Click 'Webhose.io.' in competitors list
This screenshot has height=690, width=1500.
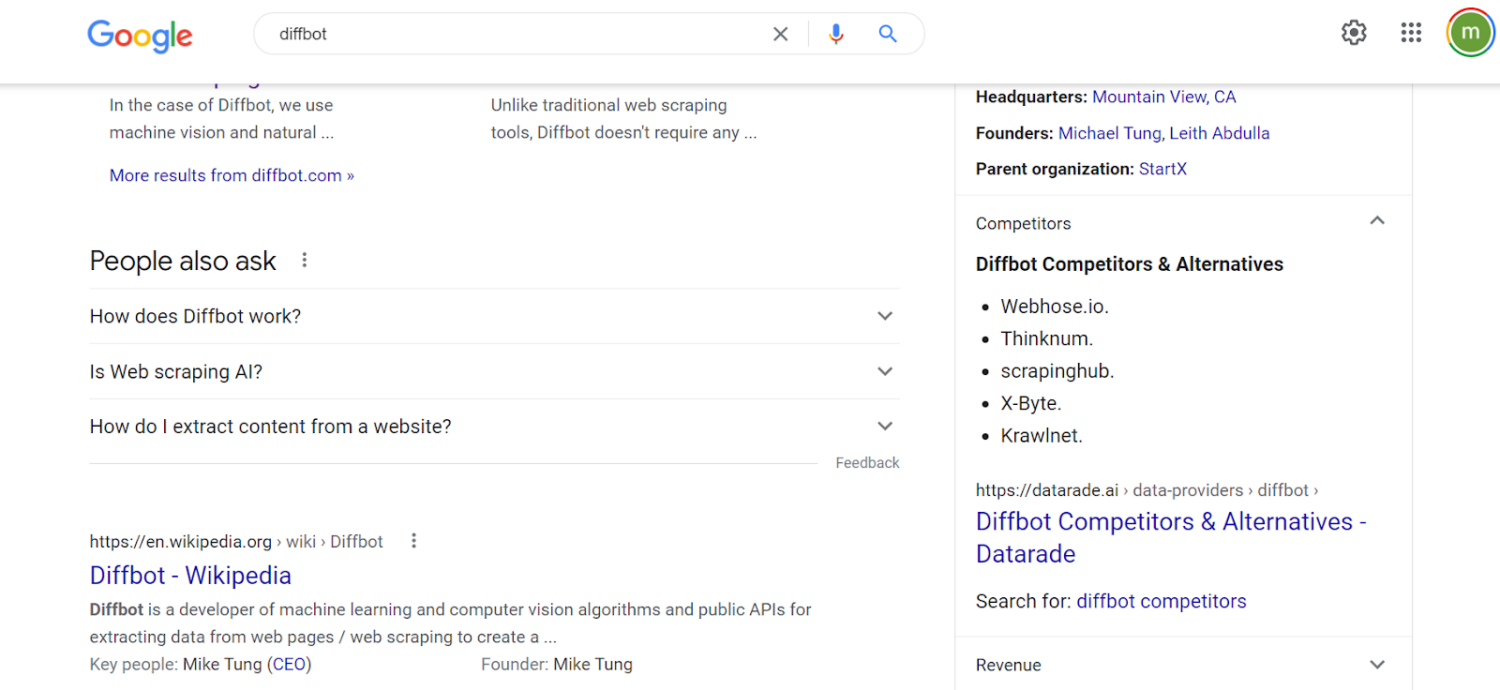[x=1054, y=307]
